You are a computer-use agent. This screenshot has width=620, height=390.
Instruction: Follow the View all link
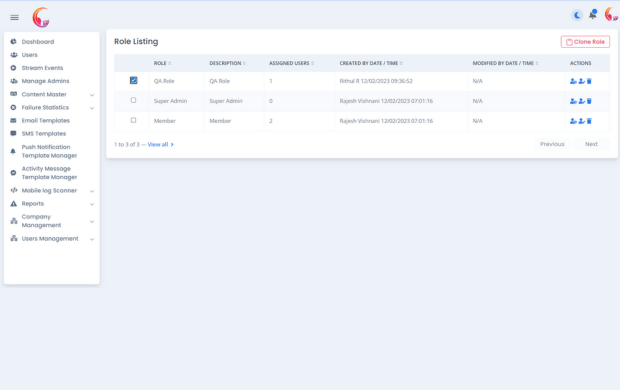[x=161, y=144]
